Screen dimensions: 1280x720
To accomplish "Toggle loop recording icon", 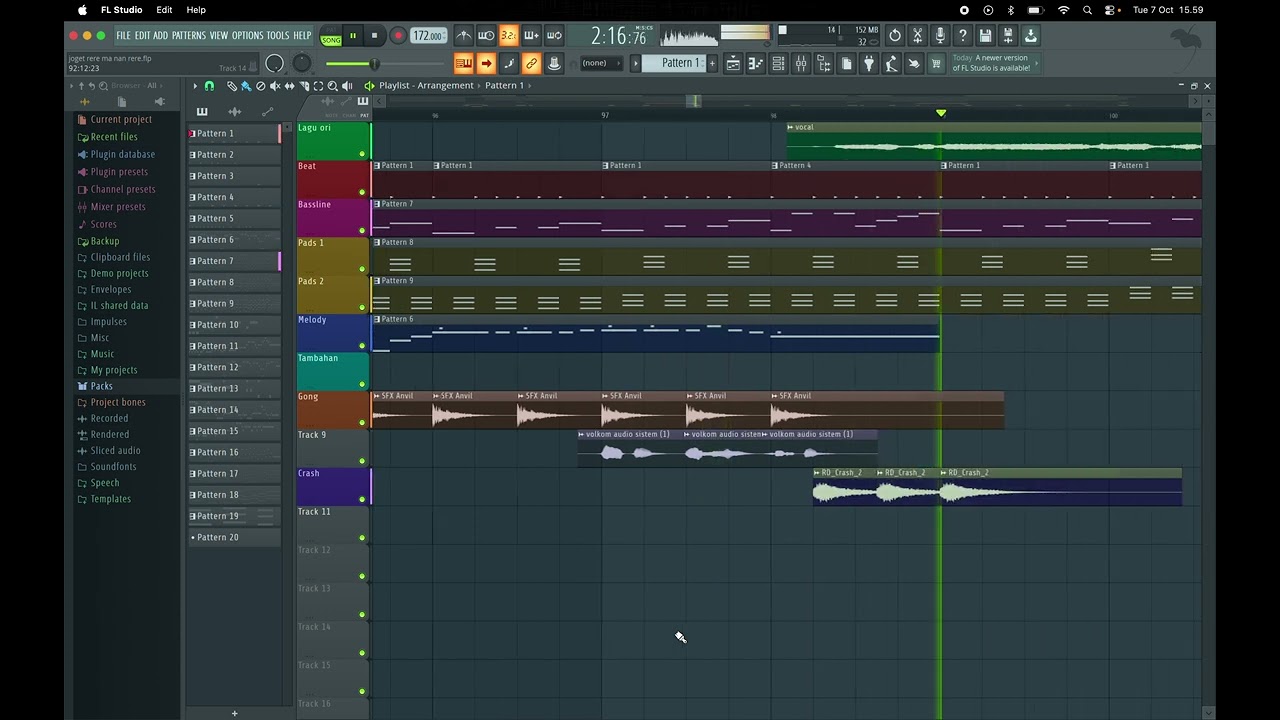I will point(554,36).
